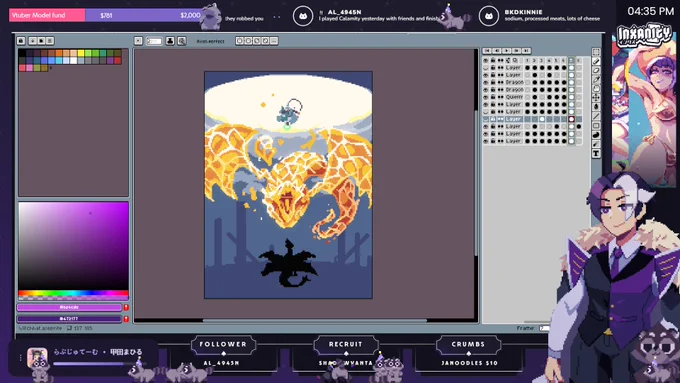The image size is (680, 383).
Task: Select the Line tool
Action: coord(596,116)
